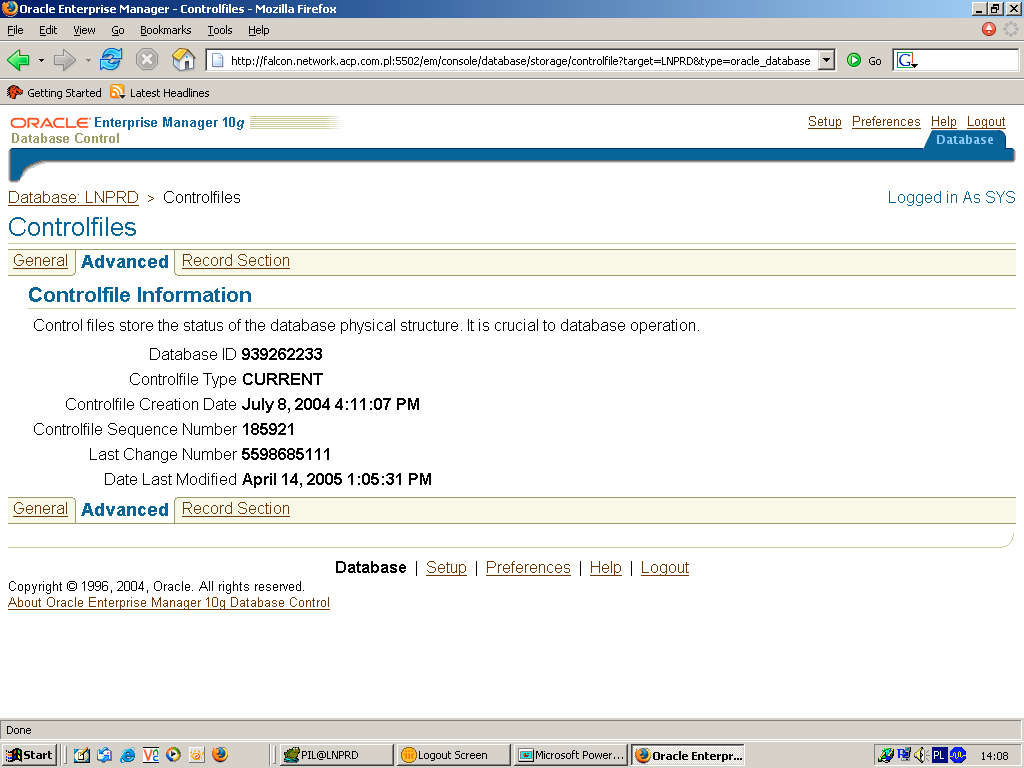This screenshot has width=1024, height=768.
Task: Click the Logged in As SYS text
Action: click(951, 197)
